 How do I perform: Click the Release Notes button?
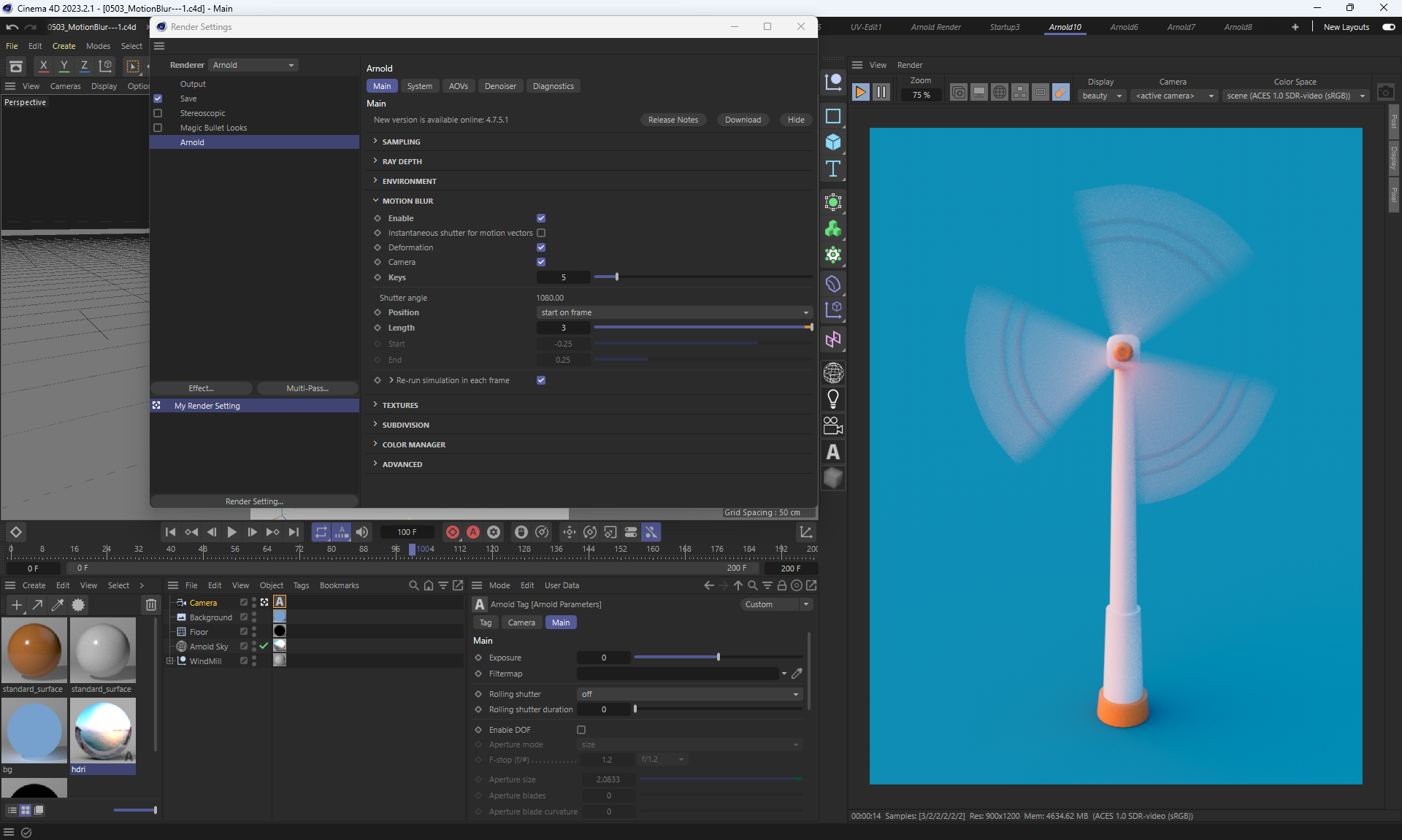[x=673, y=120]
